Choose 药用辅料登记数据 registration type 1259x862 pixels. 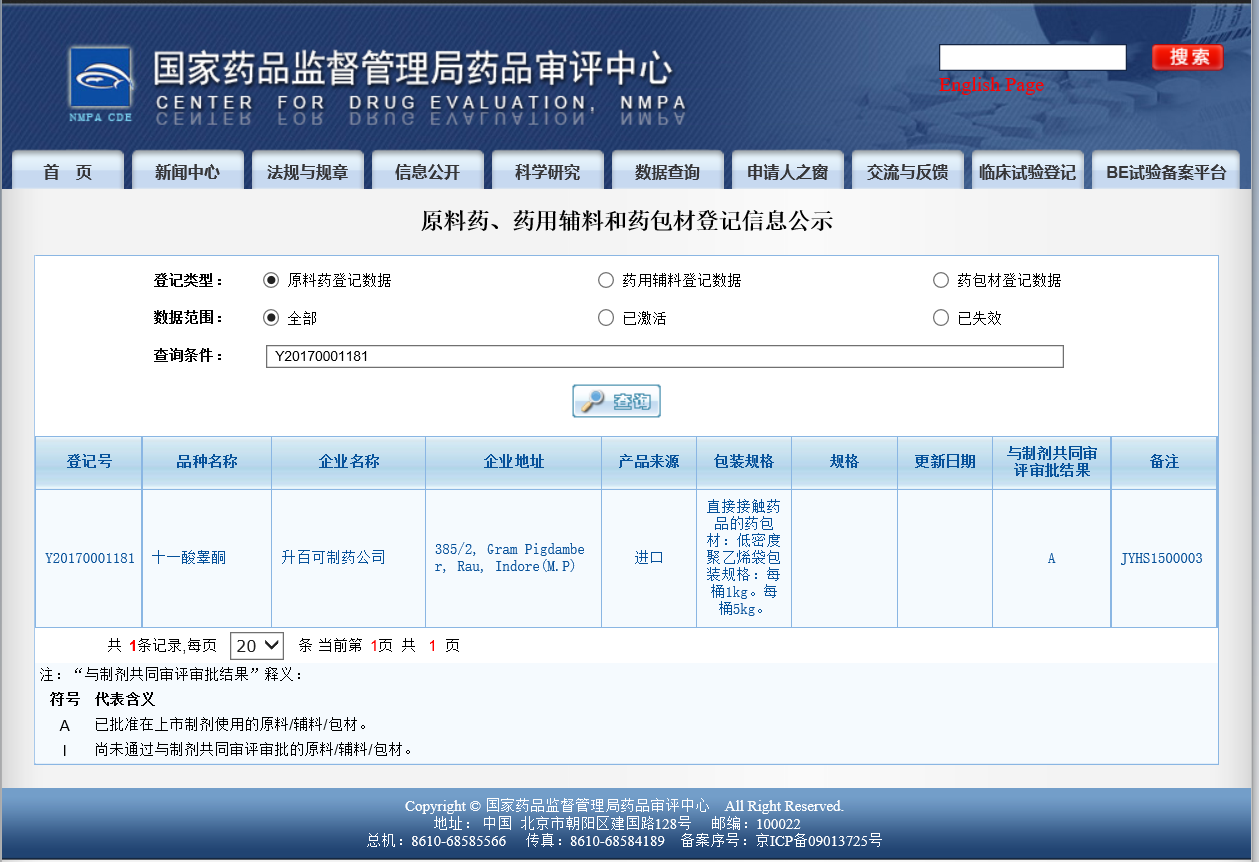pyautogui.click(x=606, y=280)
